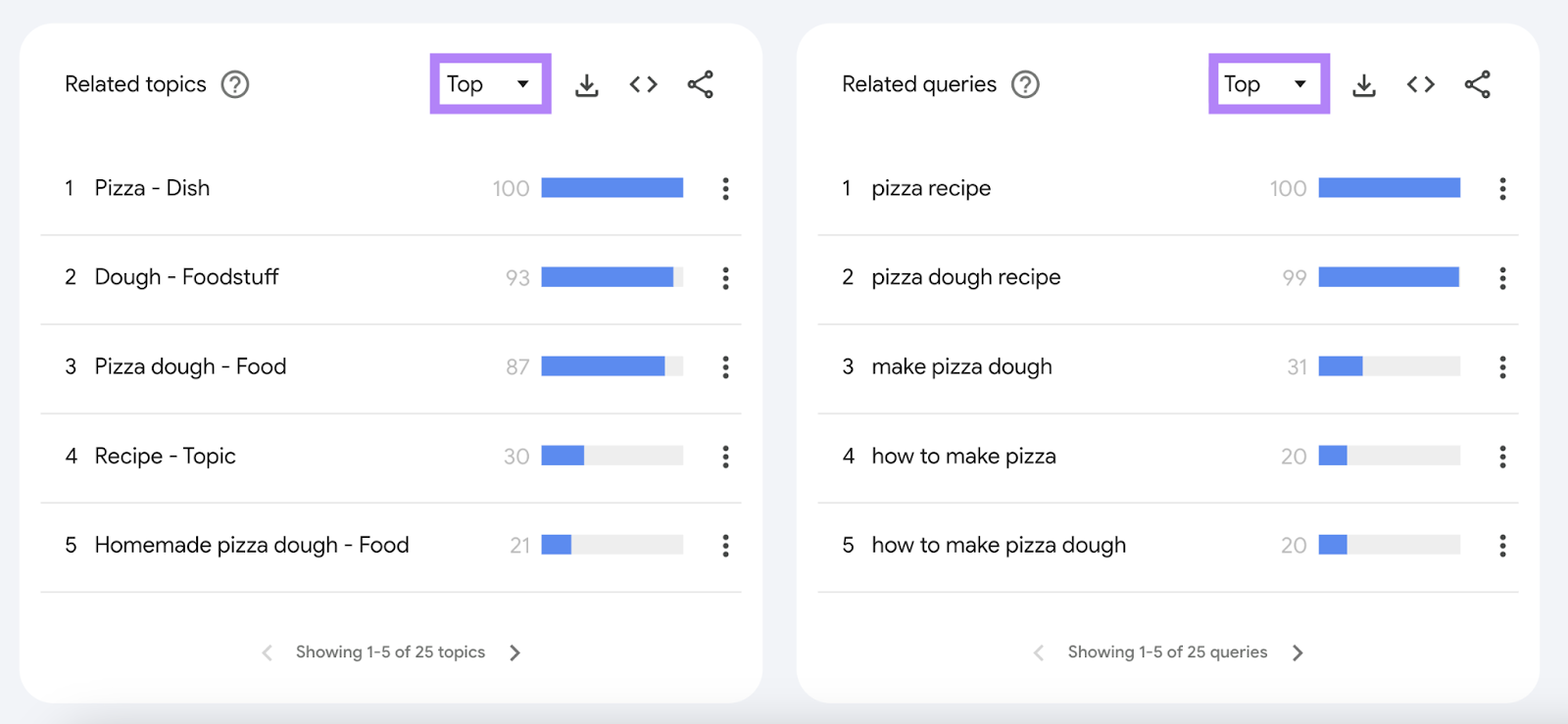Viewport: 1568px width, 724px height.
Task: Select the Pizza dough - Food topic
Action: click(x=190, y=366)
